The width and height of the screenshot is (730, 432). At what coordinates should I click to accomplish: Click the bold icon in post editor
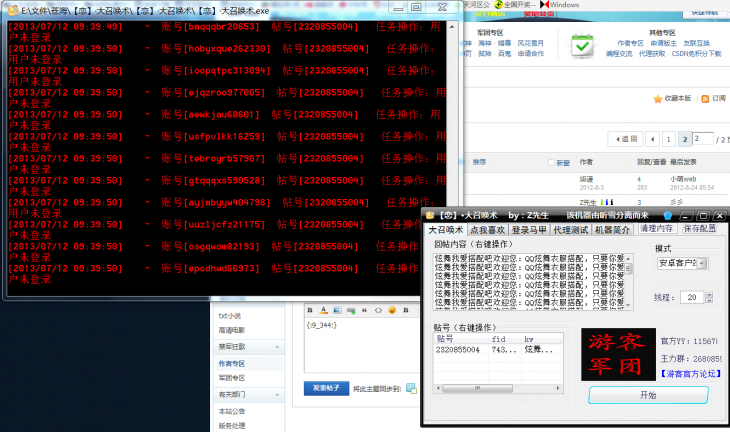(x=310, y=309)
